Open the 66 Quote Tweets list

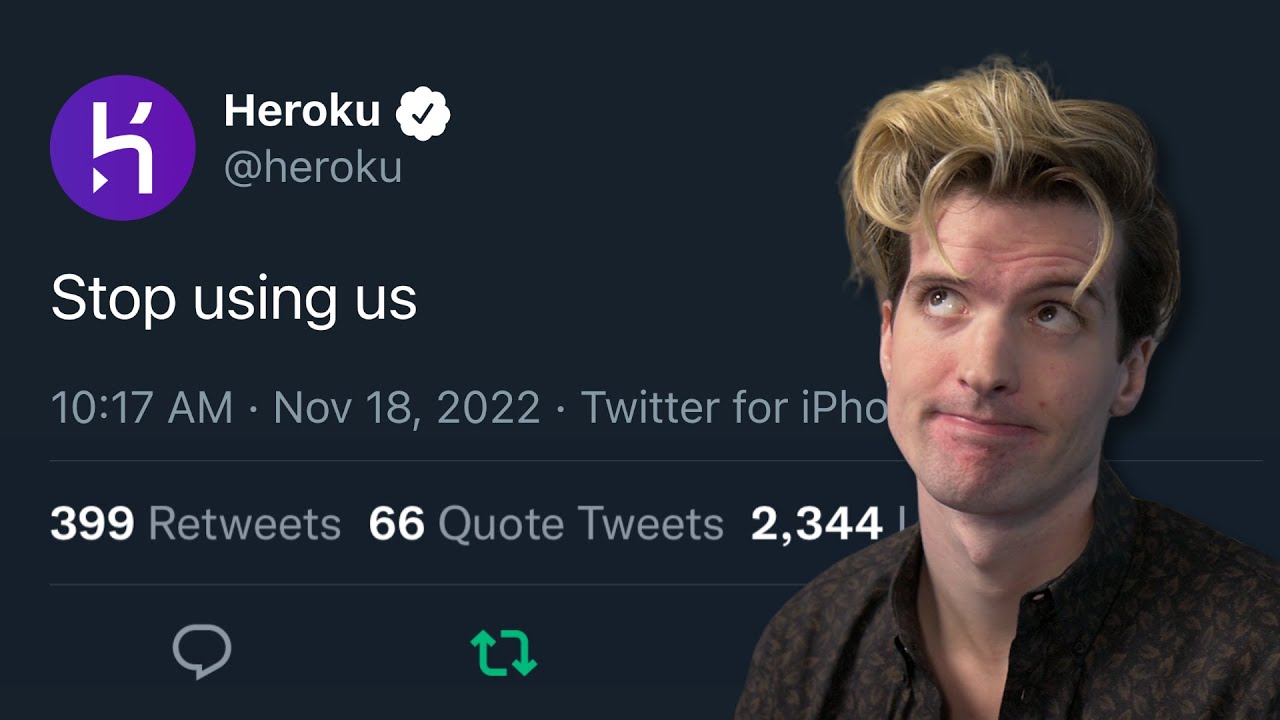(x=546, y=524)
